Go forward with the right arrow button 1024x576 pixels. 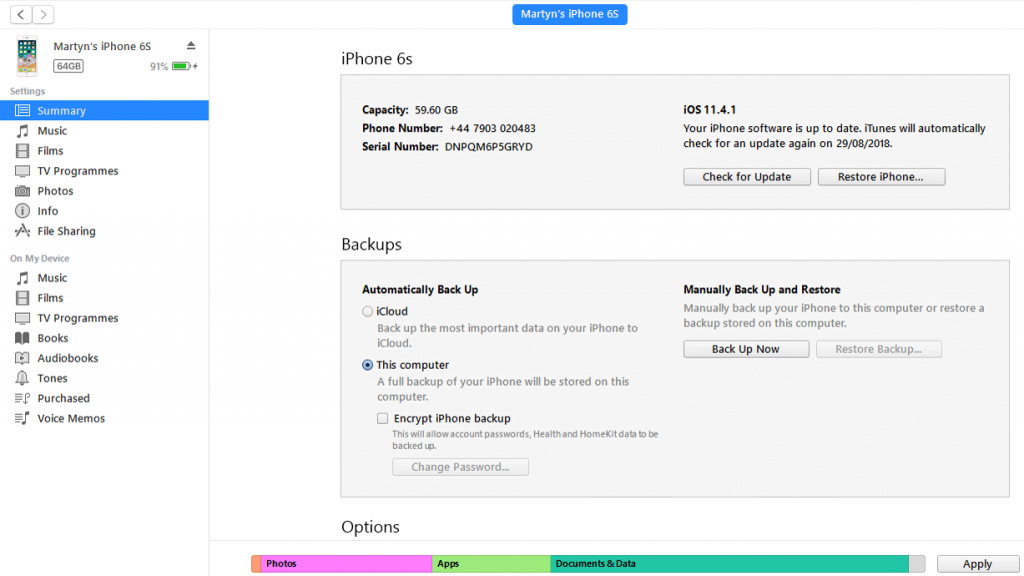pos(43,14)
